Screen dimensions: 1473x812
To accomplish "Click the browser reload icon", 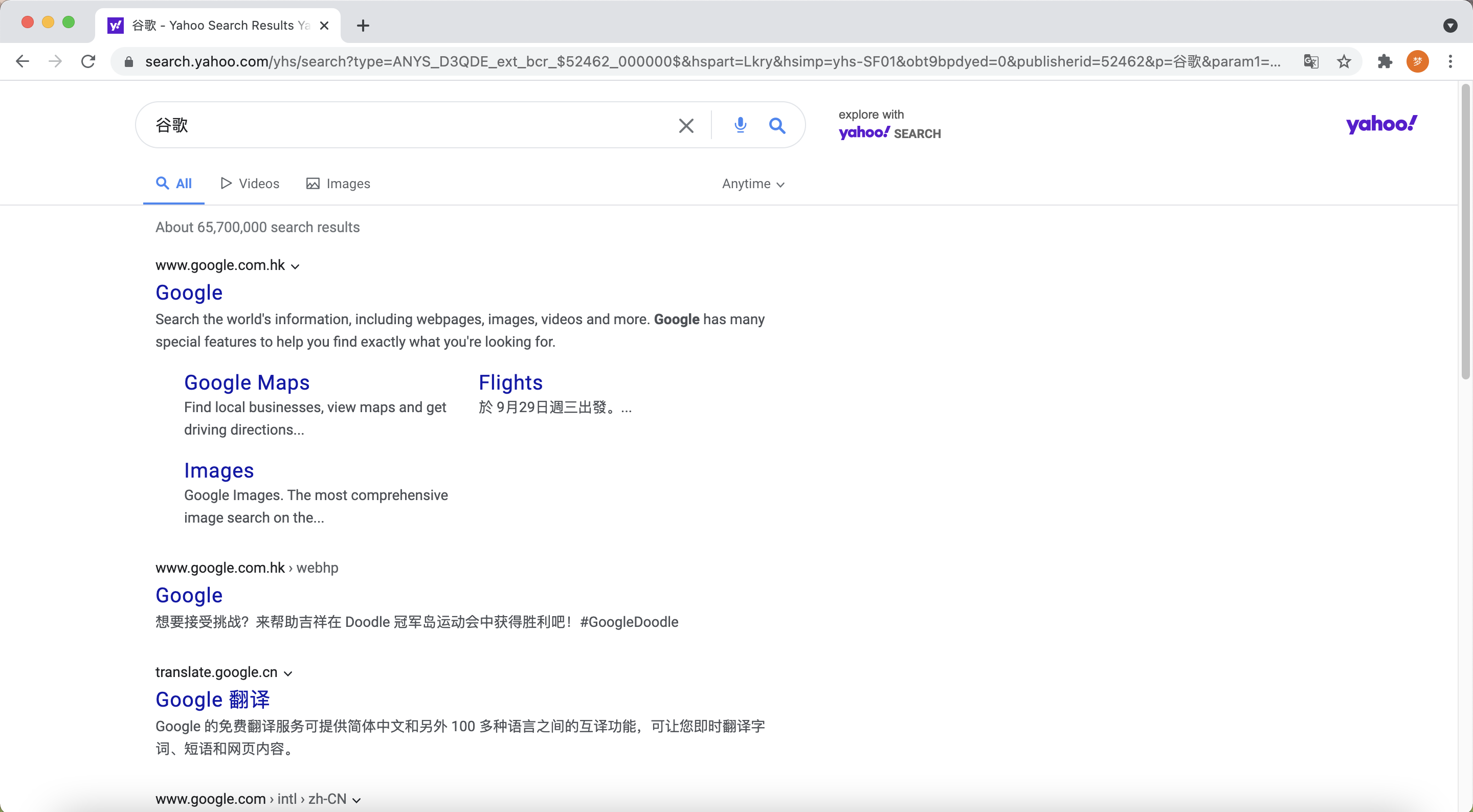I will tap(88, 61).
